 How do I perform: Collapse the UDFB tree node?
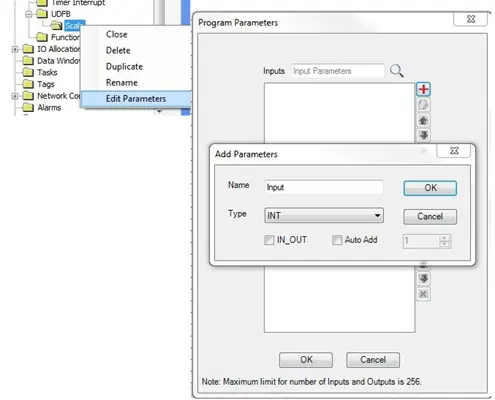[x=29, y=14]
